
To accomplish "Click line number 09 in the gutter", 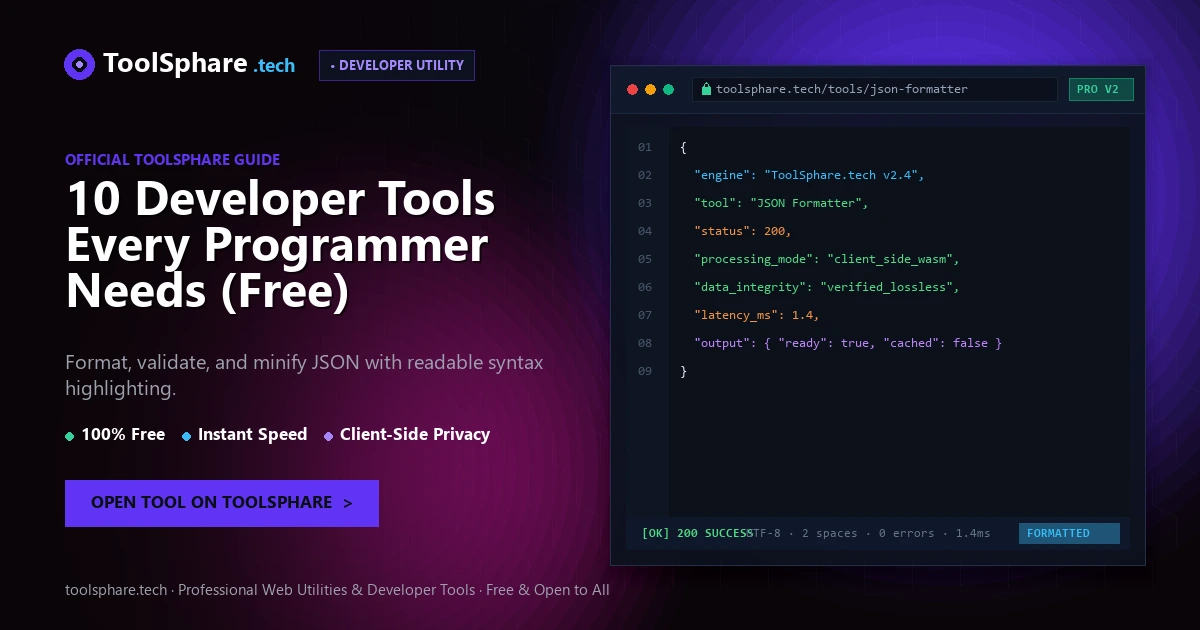I will pyautogui.click(x=645, y=371).
